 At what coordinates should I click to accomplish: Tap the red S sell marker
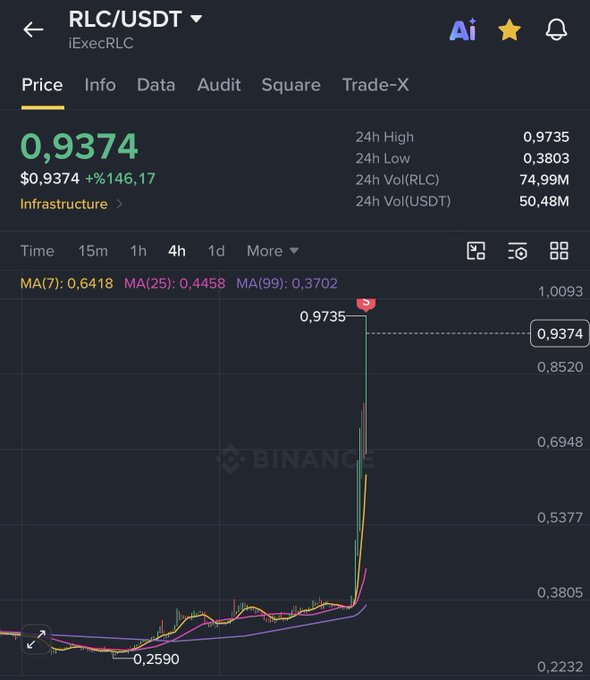(x=366, y=303)
